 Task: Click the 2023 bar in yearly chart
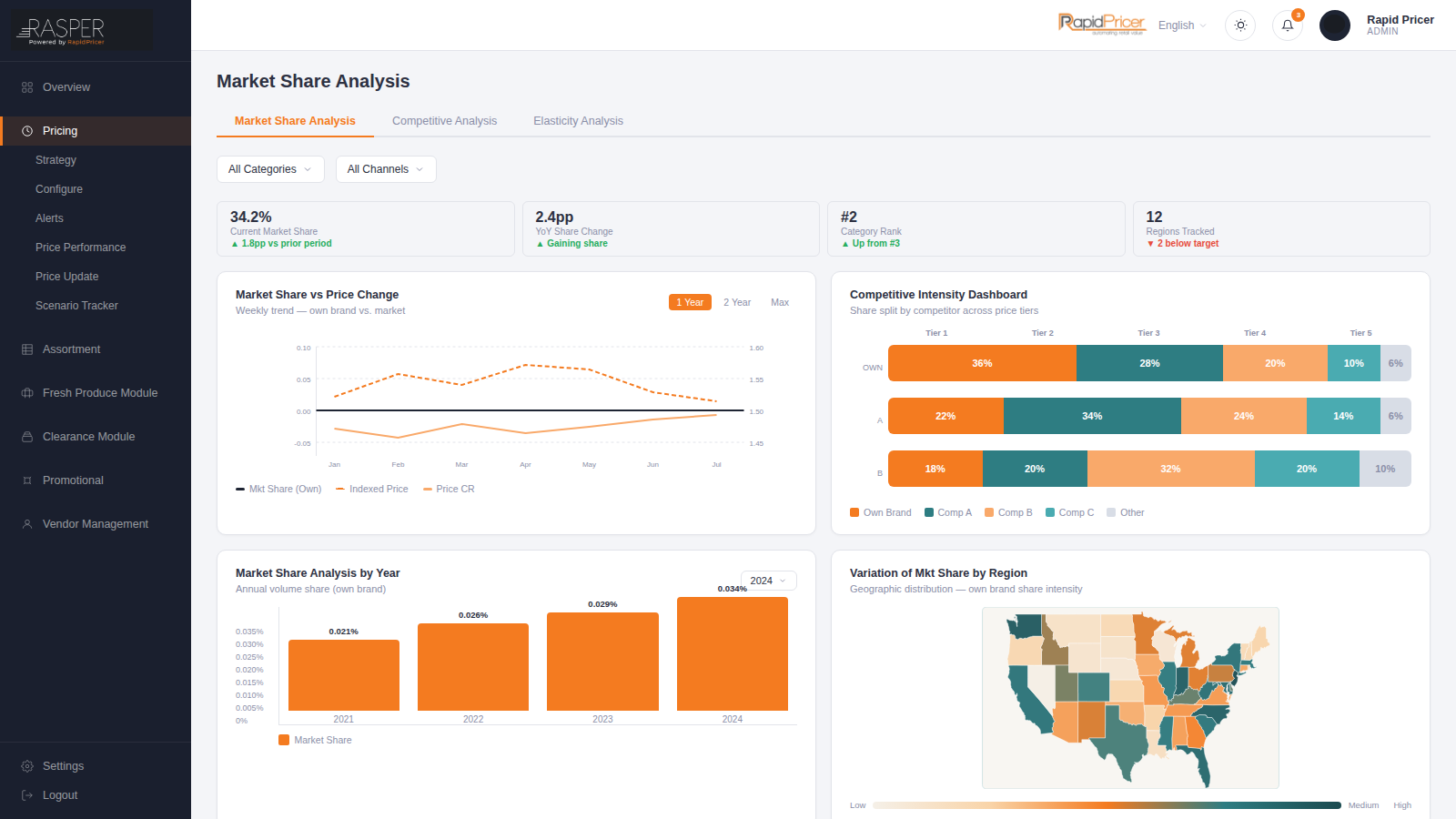click(602, 662)
